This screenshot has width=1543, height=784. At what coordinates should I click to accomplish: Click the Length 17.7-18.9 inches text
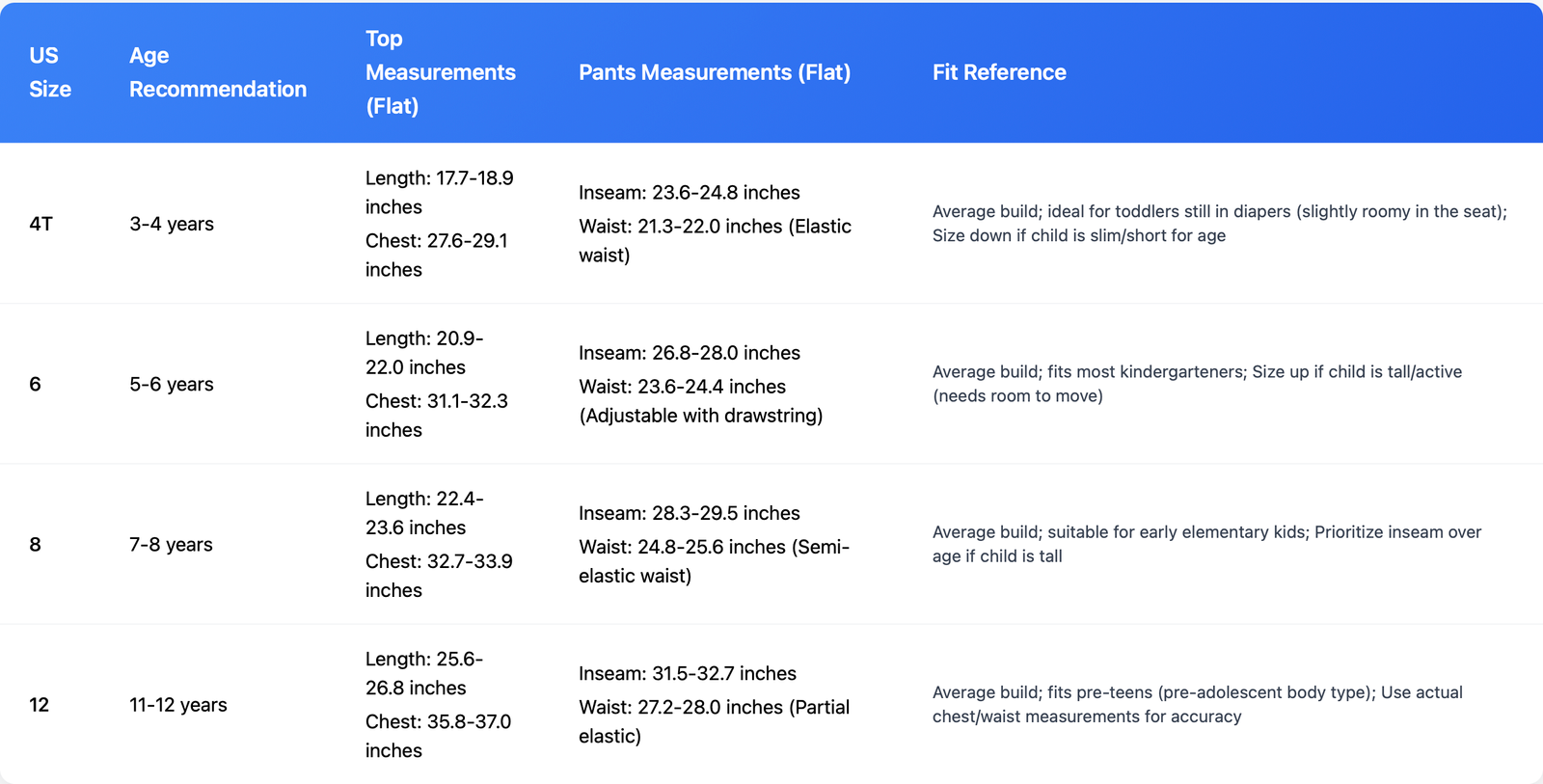[439, 192]
